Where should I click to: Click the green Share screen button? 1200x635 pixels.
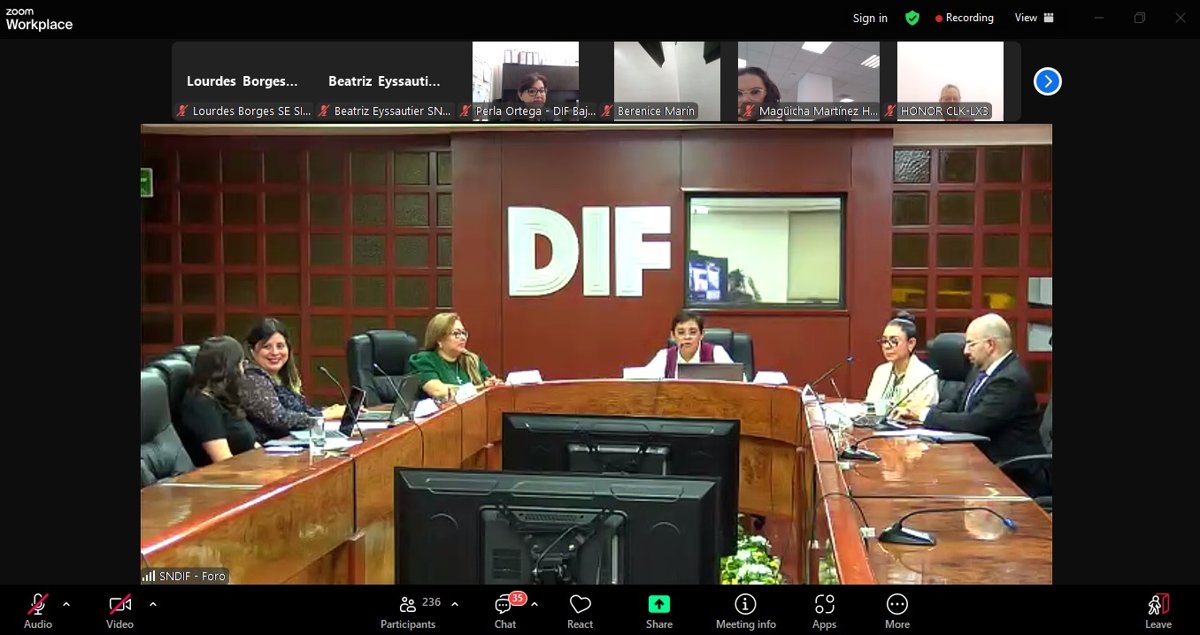pyautogui.click(x=659, y=610)
